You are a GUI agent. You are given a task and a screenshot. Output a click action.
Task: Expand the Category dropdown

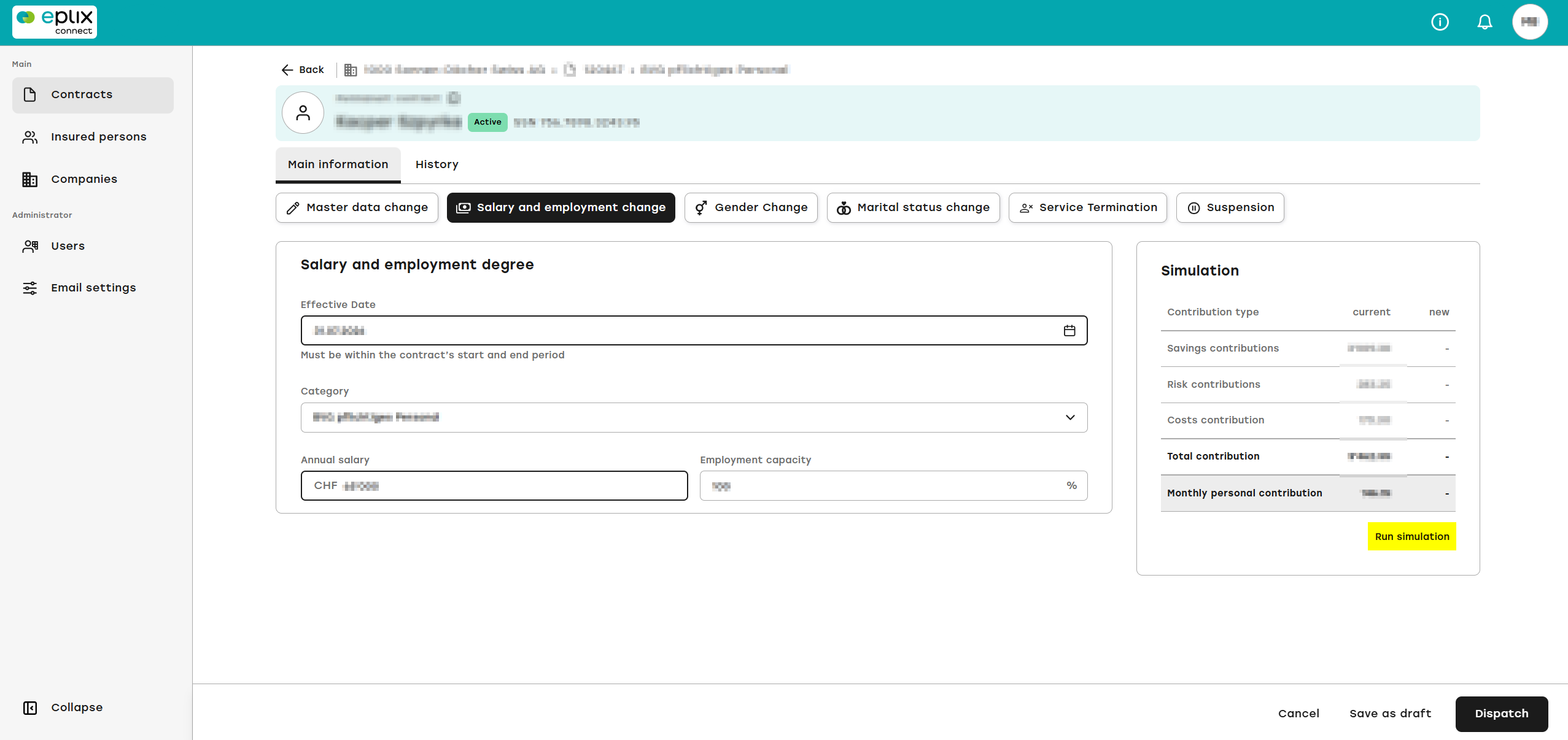694,417
